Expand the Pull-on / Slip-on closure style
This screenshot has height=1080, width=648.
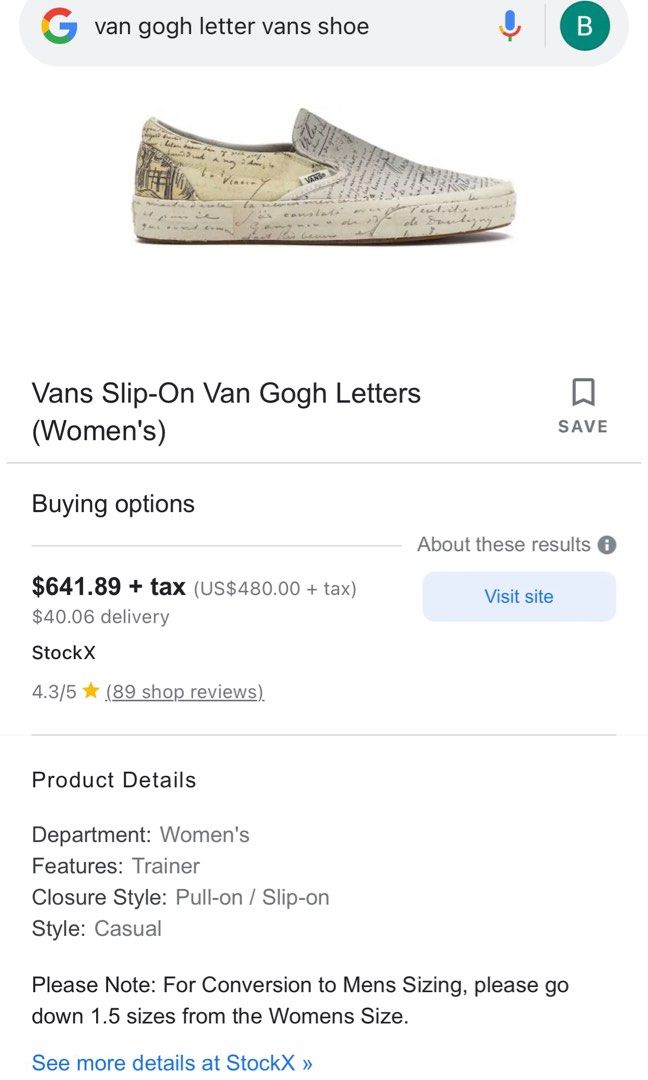[x=251, y=897]
